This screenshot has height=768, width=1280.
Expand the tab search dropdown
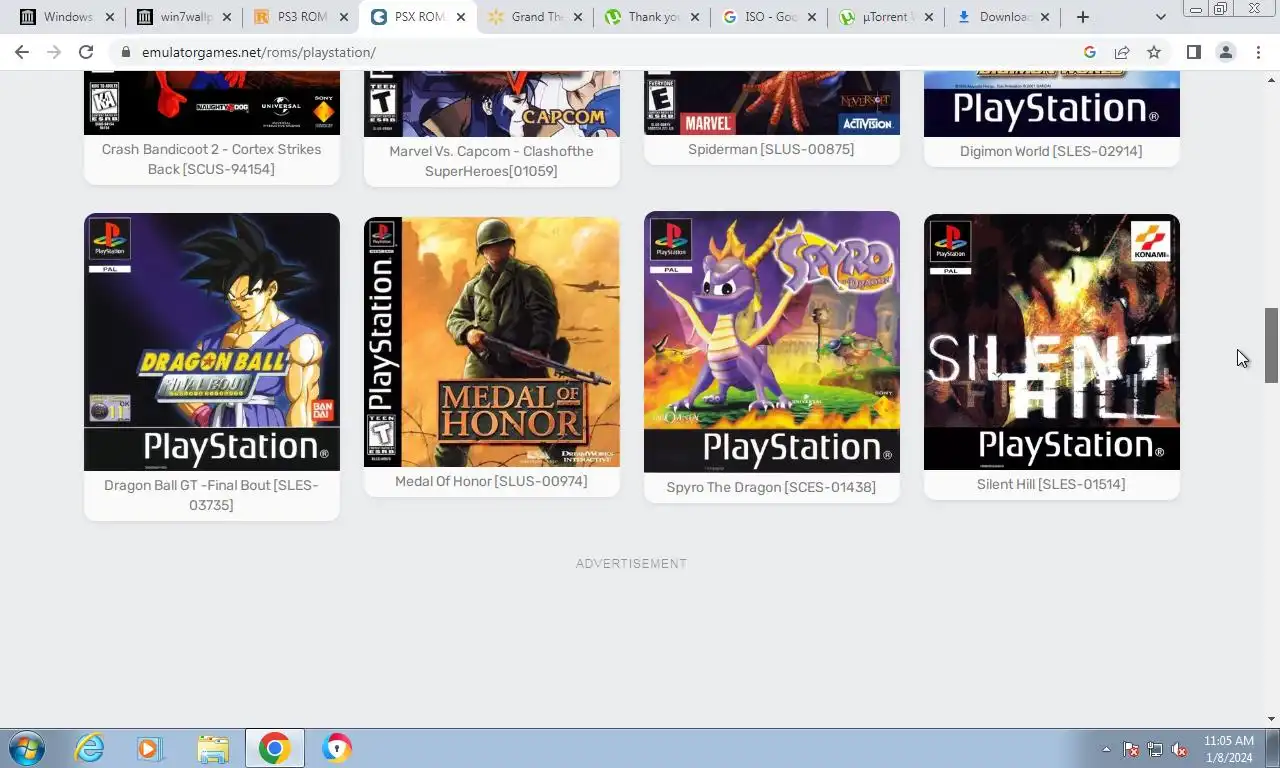(1160, 17)
